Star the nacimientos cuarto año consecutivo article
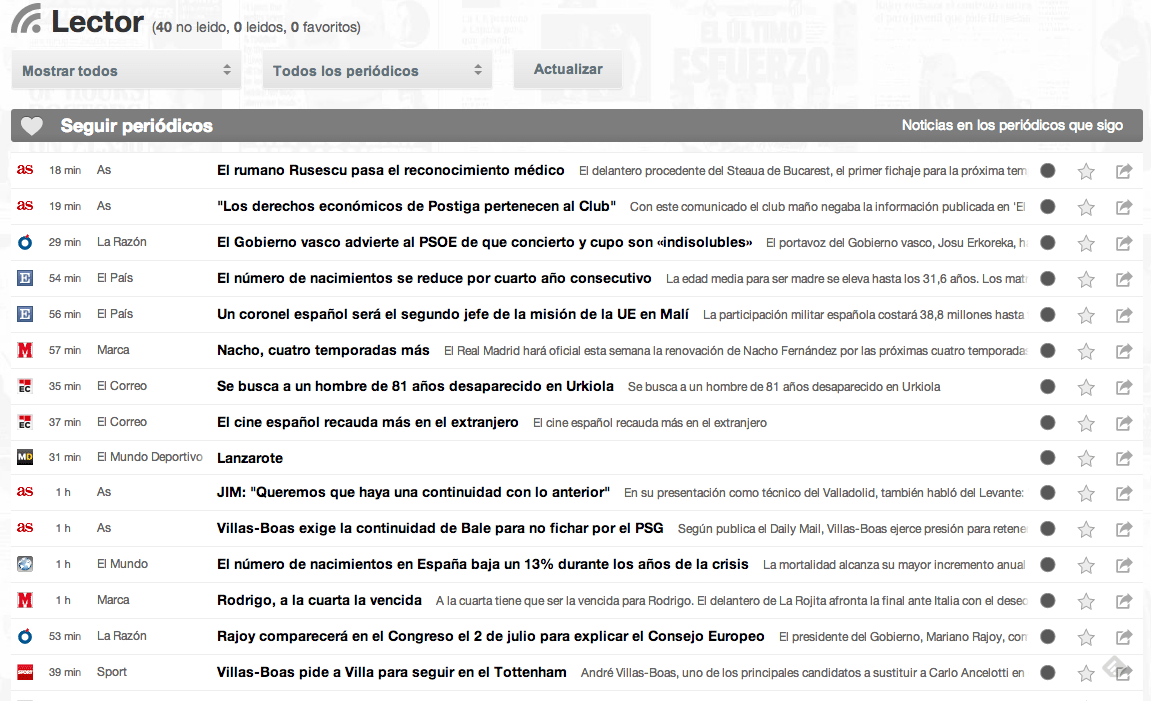 click(x=1086, y=279)
